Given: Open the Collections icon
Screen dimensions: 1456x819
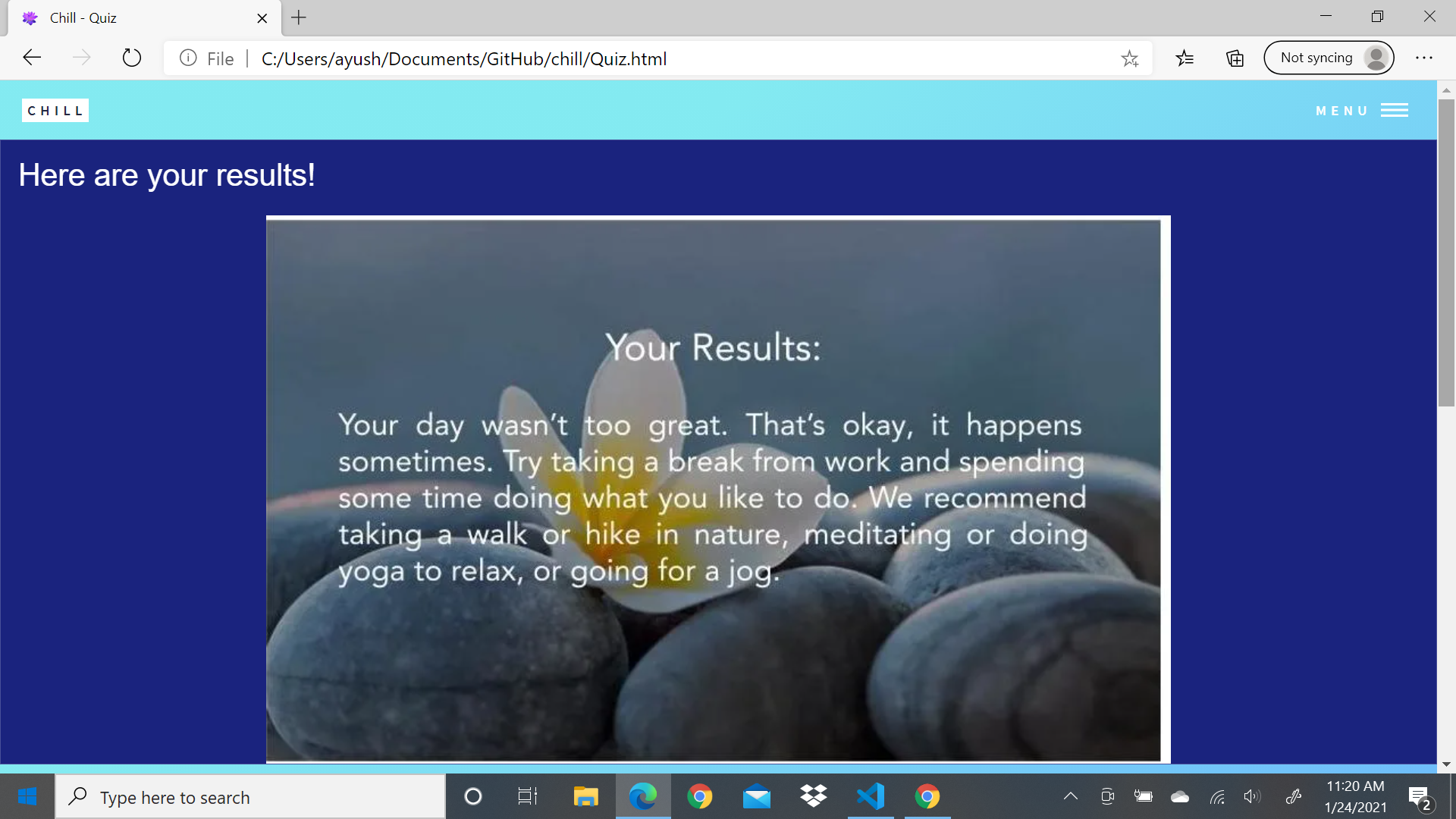Looking at the screenshot, I should point(1235,58).
